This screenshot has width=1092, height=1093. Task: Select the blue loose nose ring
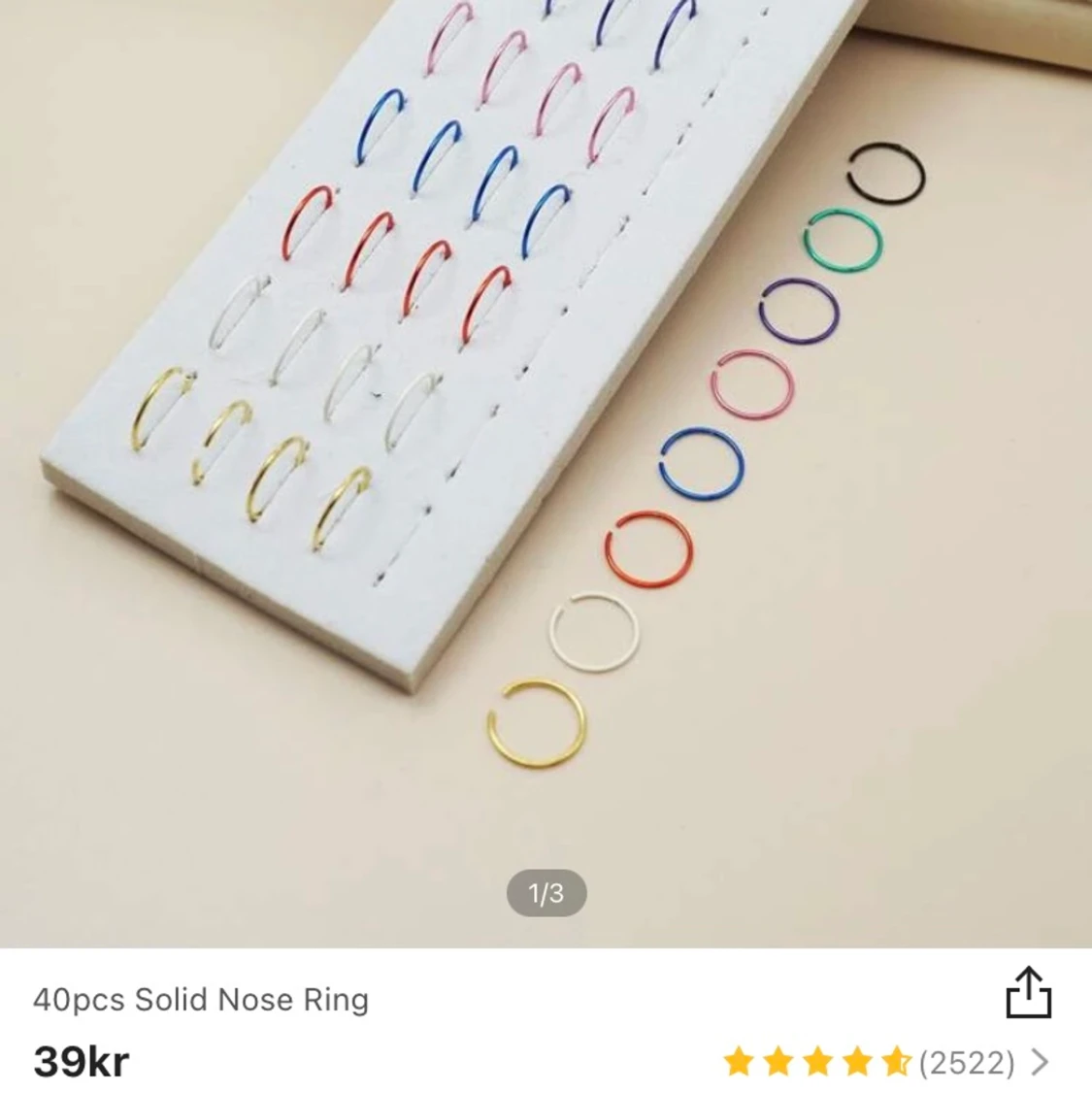[x=701, y=463]
